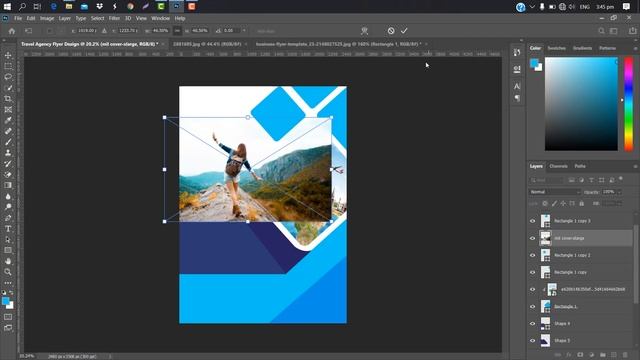Screen dimensions: 640x360
Task: Select the Dodge tool
Action: click(8, 207)
